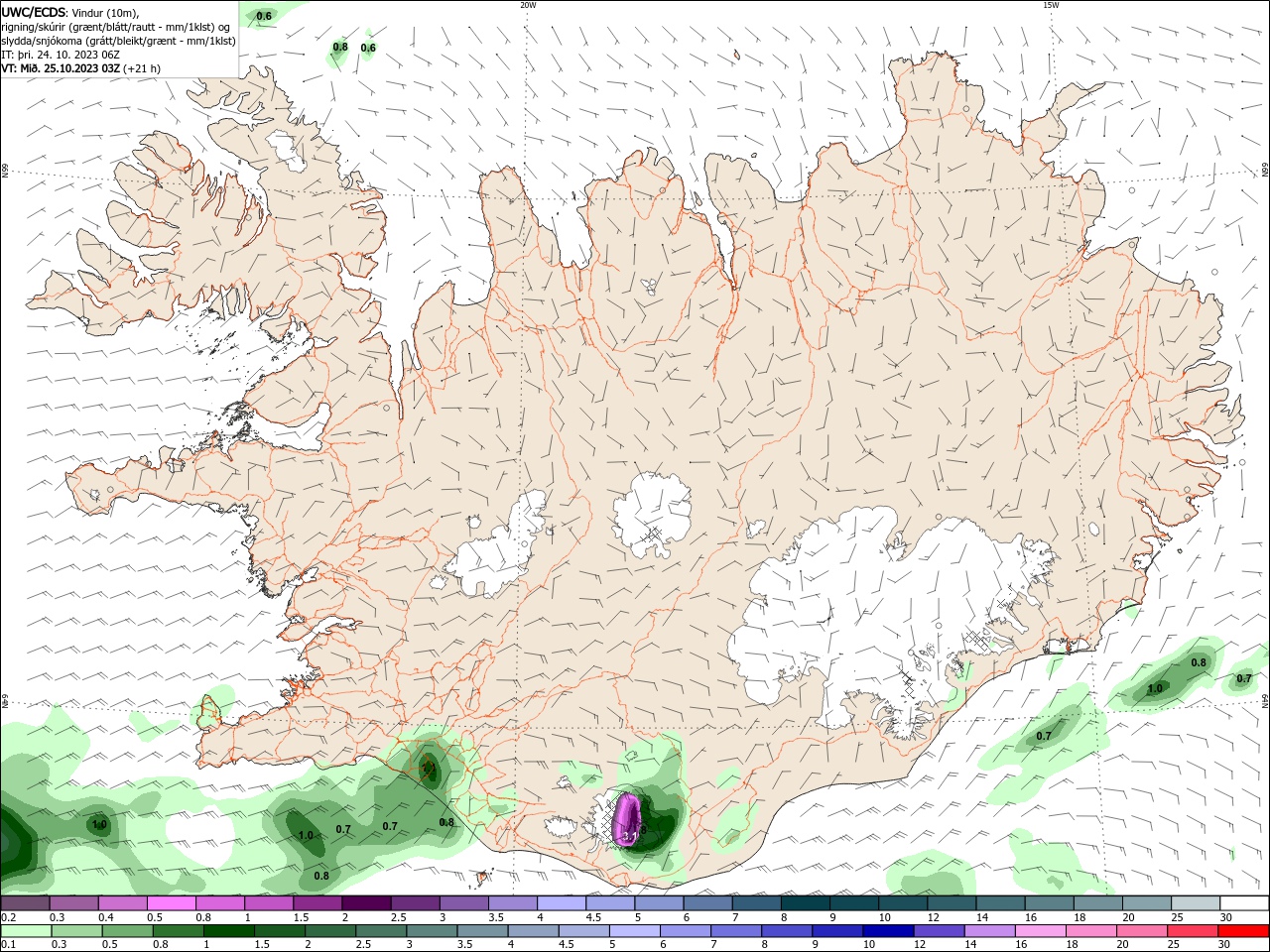Click the '0.8' value at the southwest ocean's bottom

(x=321, y=876)
